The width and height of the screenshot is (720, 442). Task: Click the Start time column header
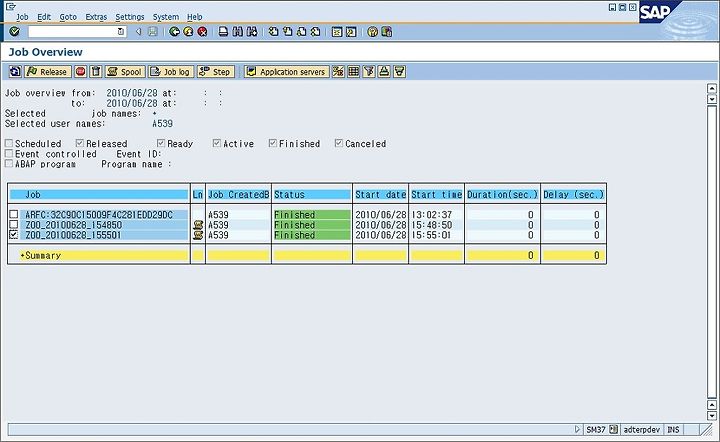[x=436, y=195]
